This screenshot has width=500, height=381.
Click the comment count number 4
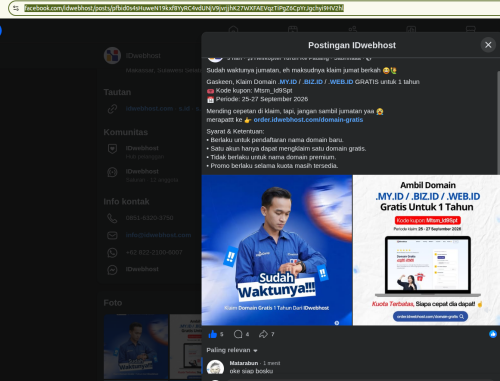pyautogui.click(x=247, y=334)
